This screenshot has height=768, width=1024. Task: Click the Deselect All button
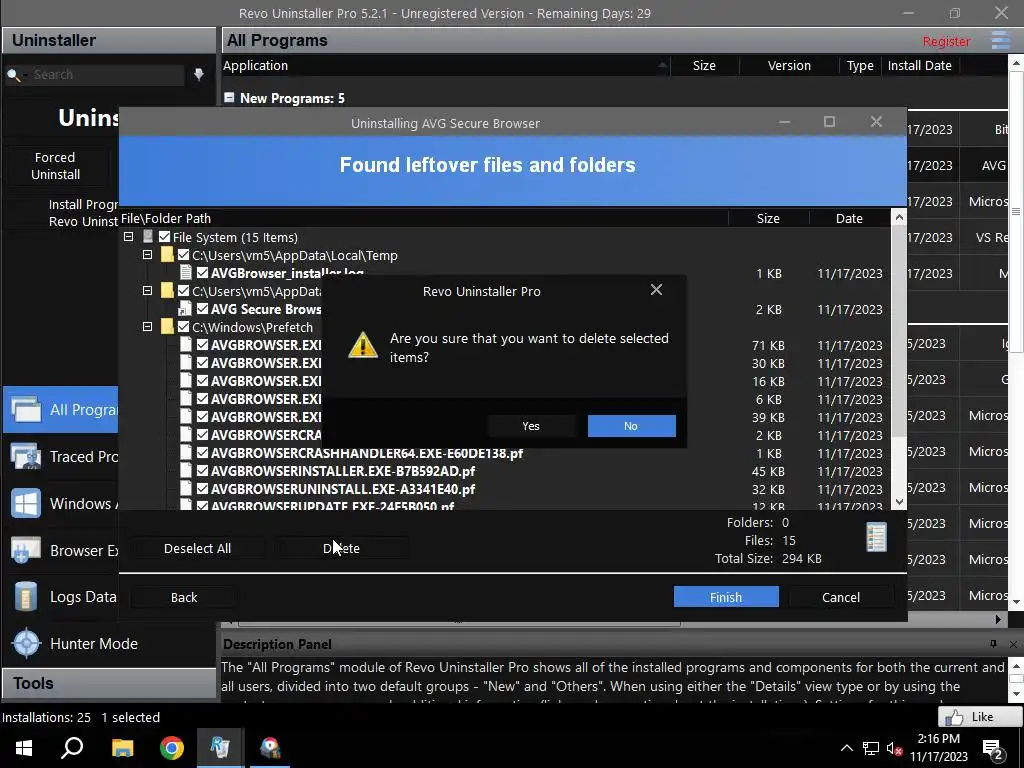[x=197, y=549]
